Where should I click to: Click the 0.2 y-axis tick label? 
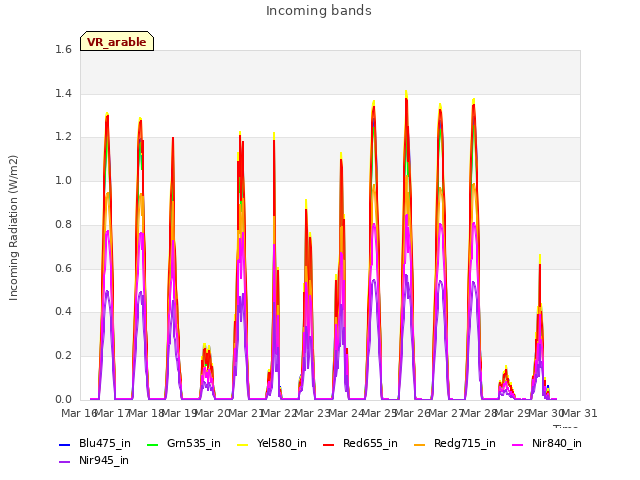coord(63,356)
